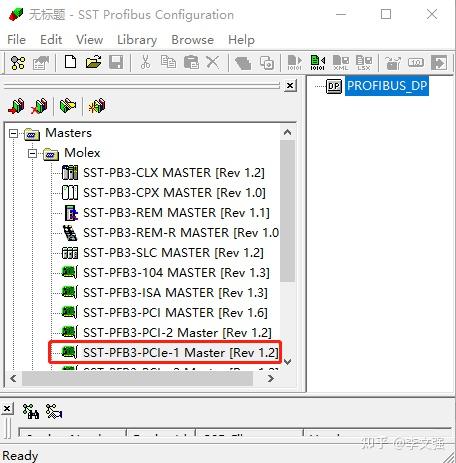Click the overlapping windows toolbar icon

point(267,62)
